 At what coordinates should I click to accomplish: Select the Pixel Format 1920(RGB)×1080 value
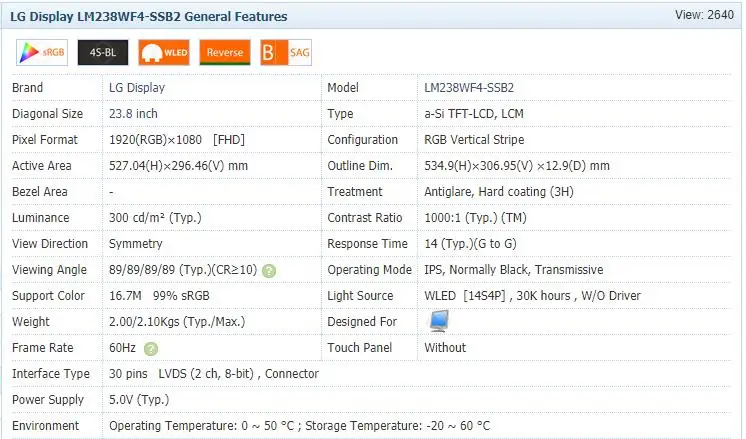tap(177, 140)
